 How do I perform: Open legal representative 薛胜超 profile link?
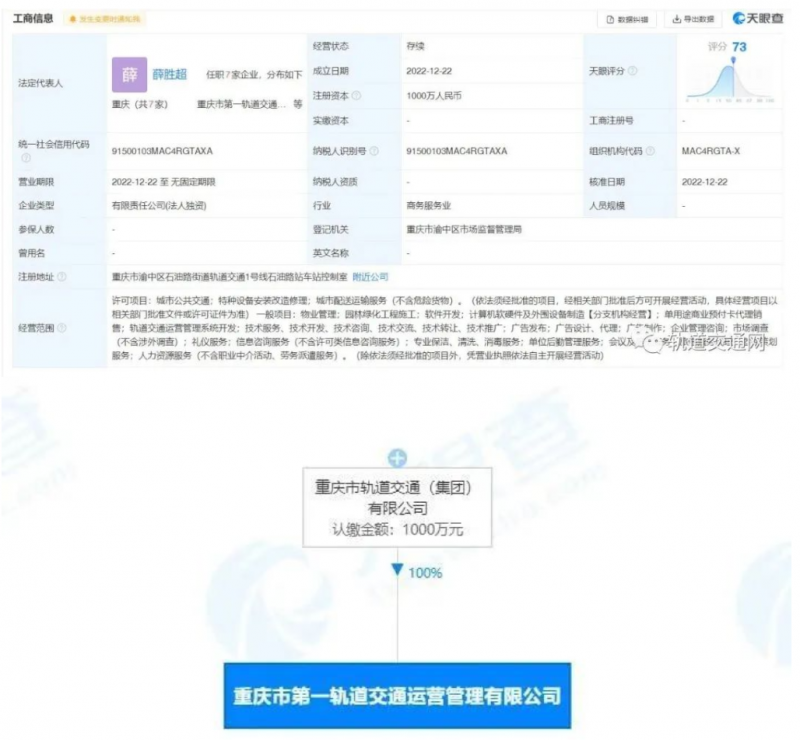[x=169, y=75]
